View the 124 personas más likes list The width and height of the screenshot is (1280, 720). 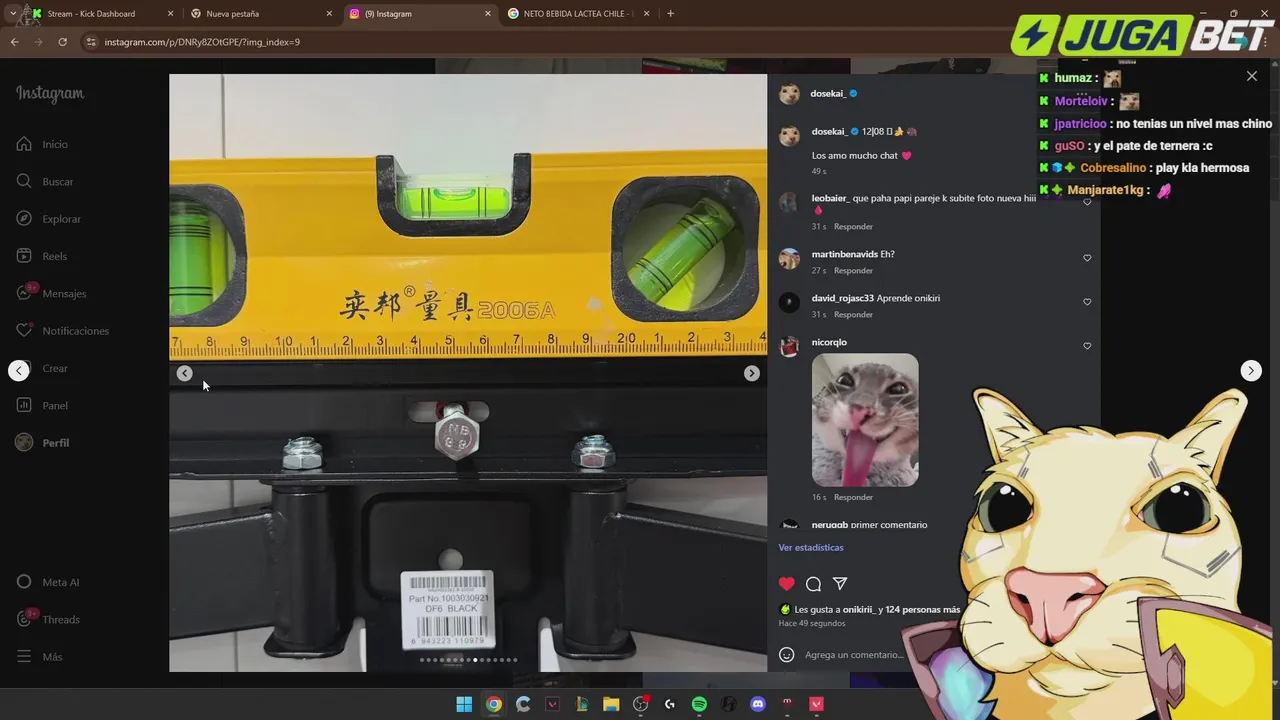pos(922,609)
